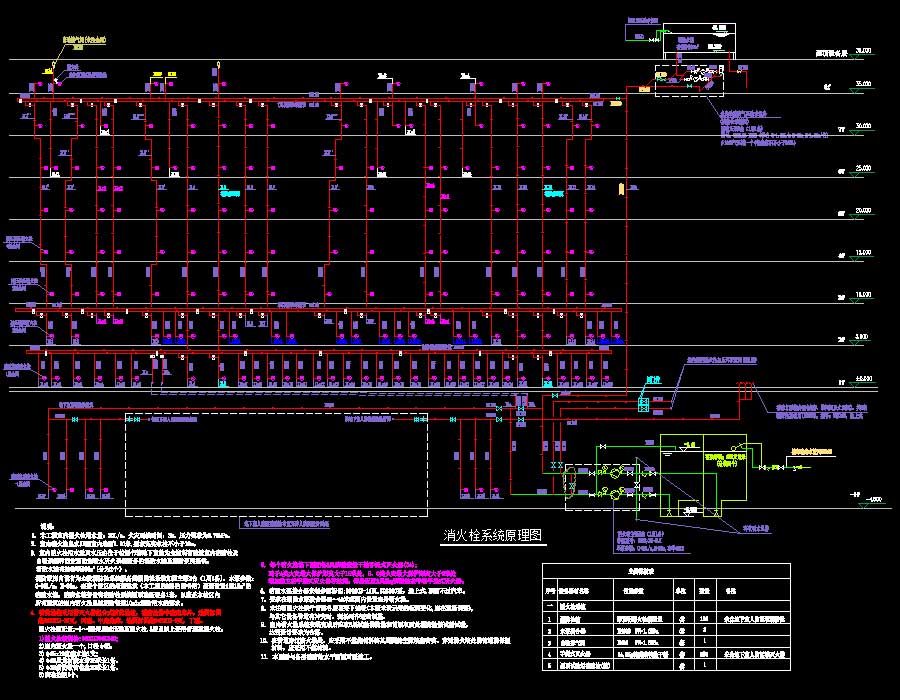Image resolution: width=900 pixels, height=700 pixels.
Task: Select the float valve symbol inside the tank
Action: [738, 448]
